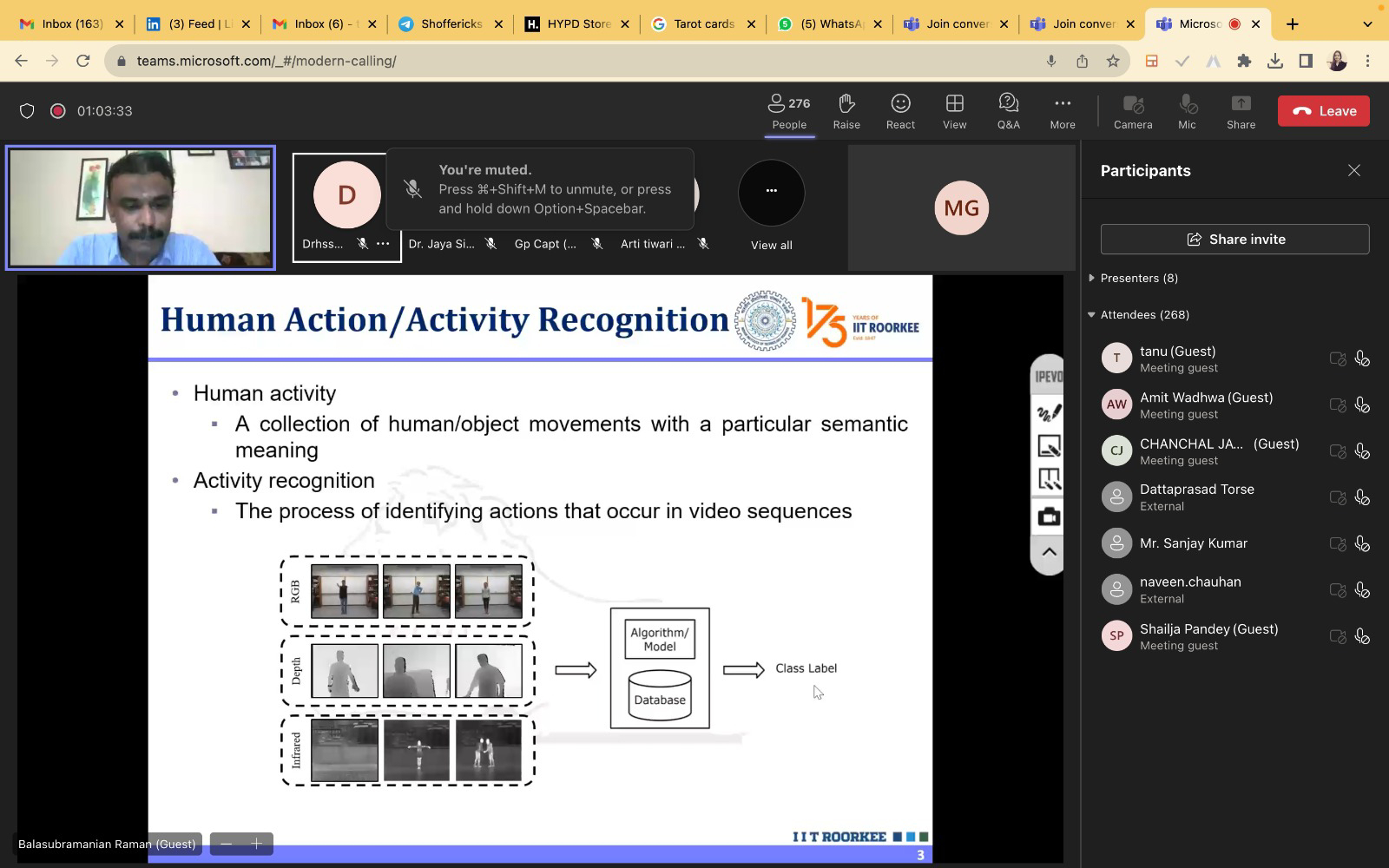Select attendee Dattaprasad Torse
1389x868 pixels.
coord(1234,497)
